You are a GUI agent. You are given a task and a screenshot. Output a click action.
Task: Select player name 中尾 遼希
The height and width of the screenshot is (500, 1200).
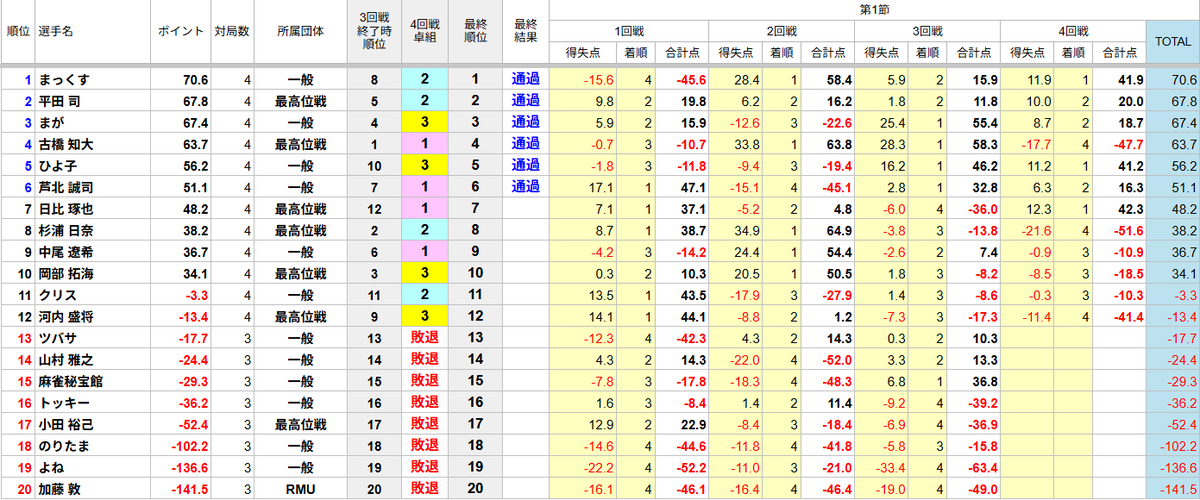[67, 252]
